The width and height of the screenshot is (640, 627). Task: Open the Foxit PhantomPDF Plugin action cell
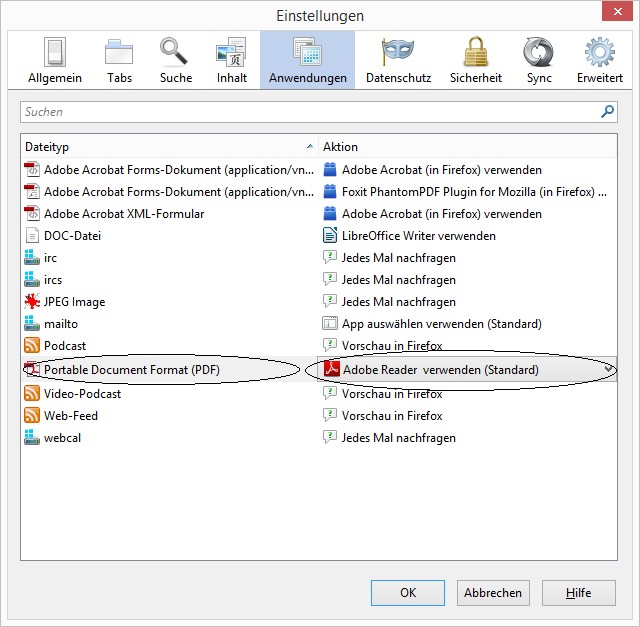[468, 191]
